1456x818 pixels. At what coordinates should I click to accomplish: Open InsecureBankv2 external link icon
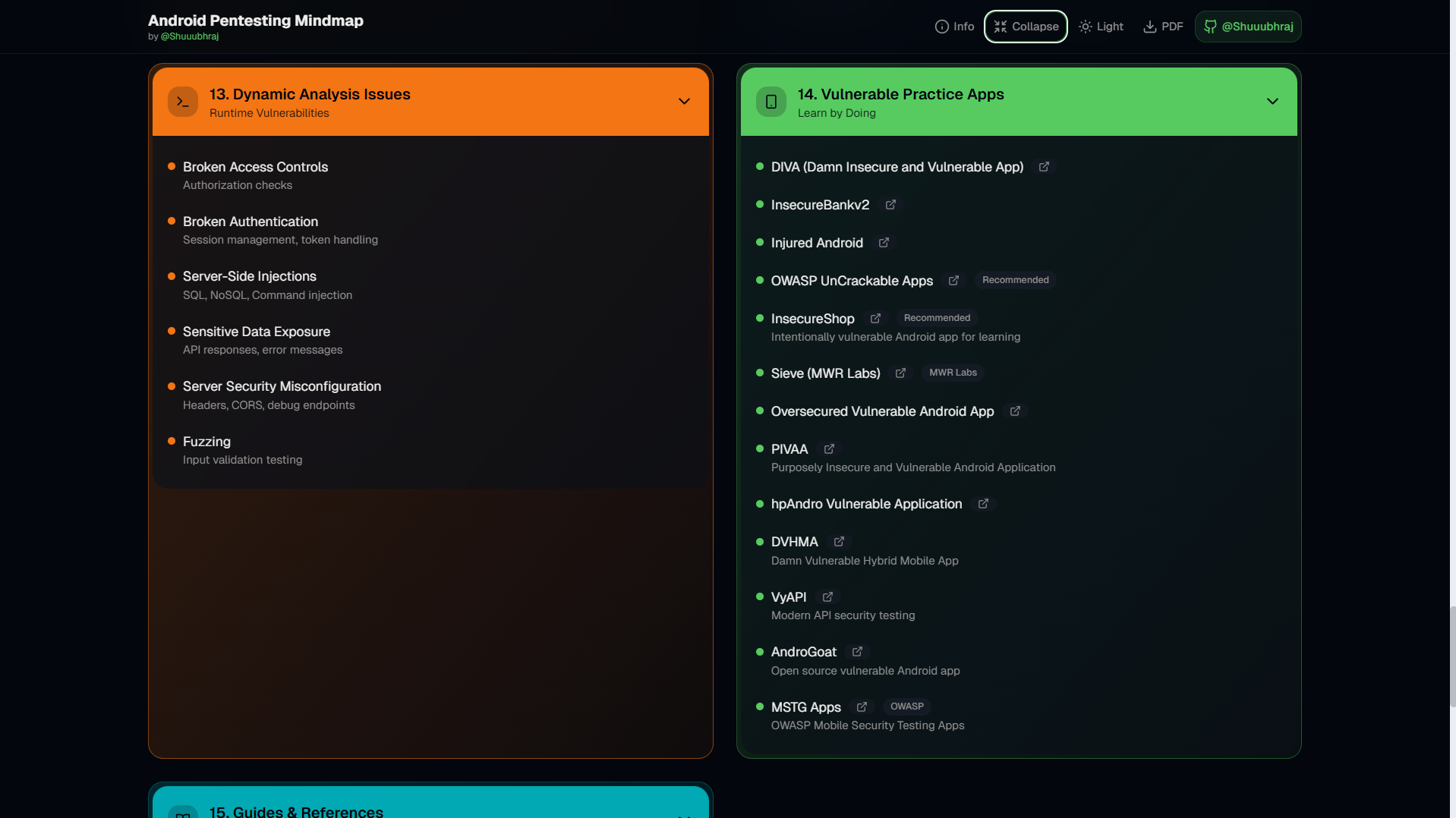tap(890, 205)
